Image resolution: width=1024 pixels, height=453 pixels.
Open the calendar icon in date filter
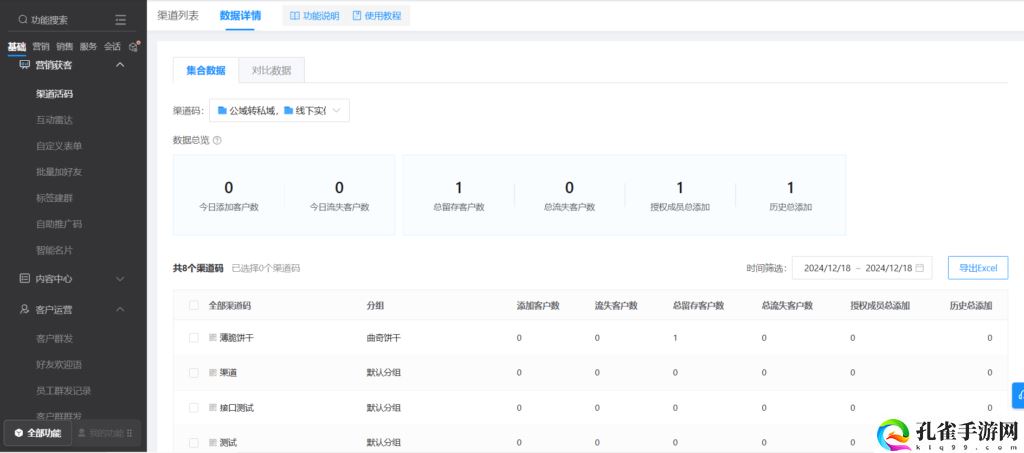[920, 268]
